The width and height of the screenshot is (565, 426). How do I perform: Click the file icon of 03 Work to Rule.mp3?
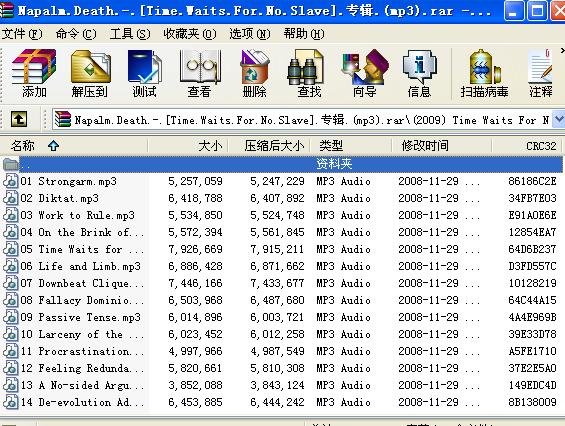(x=10, y=215)
